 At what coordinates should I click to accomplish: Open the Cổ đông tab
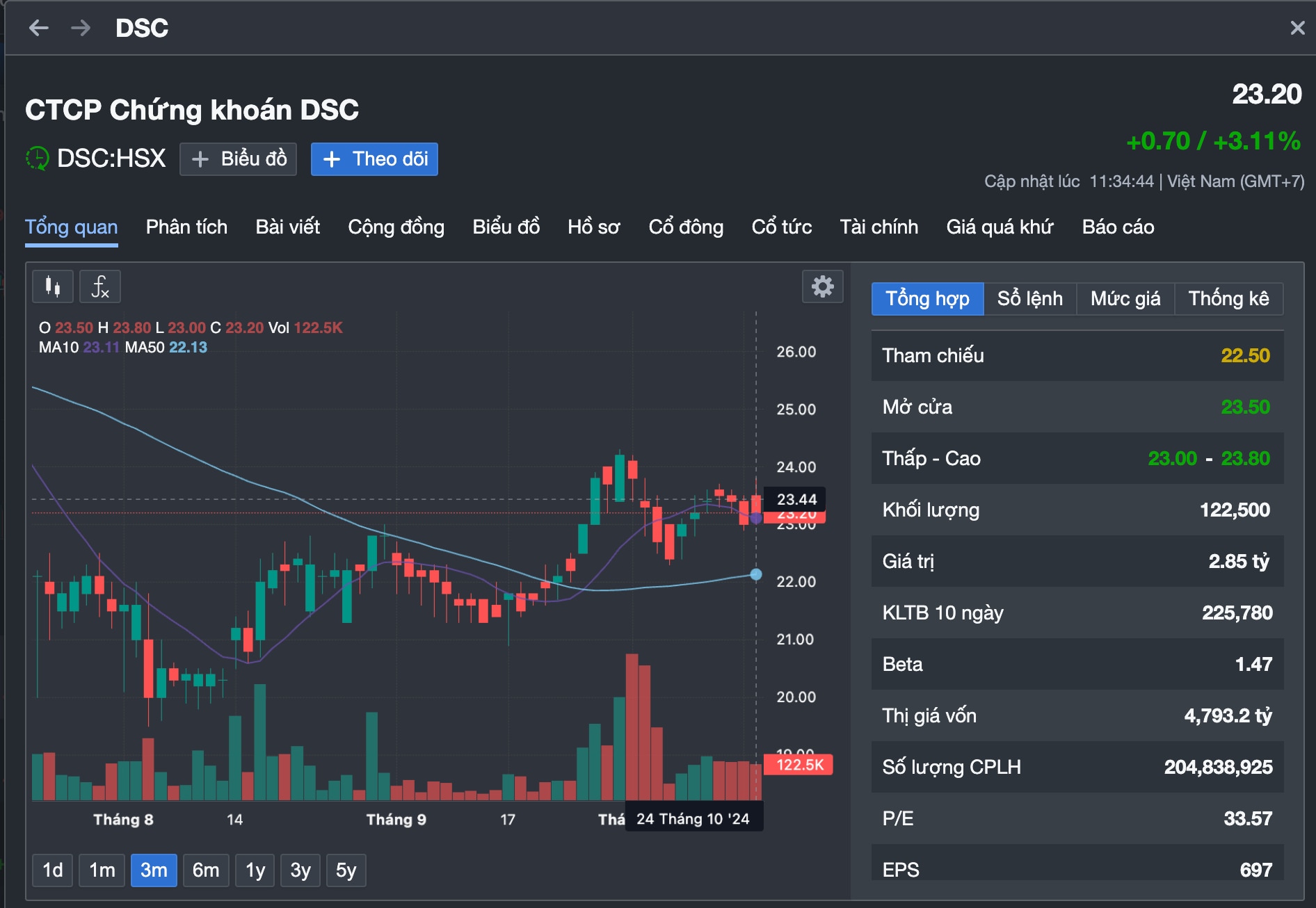pyautogui.click(x=686, y=227)
